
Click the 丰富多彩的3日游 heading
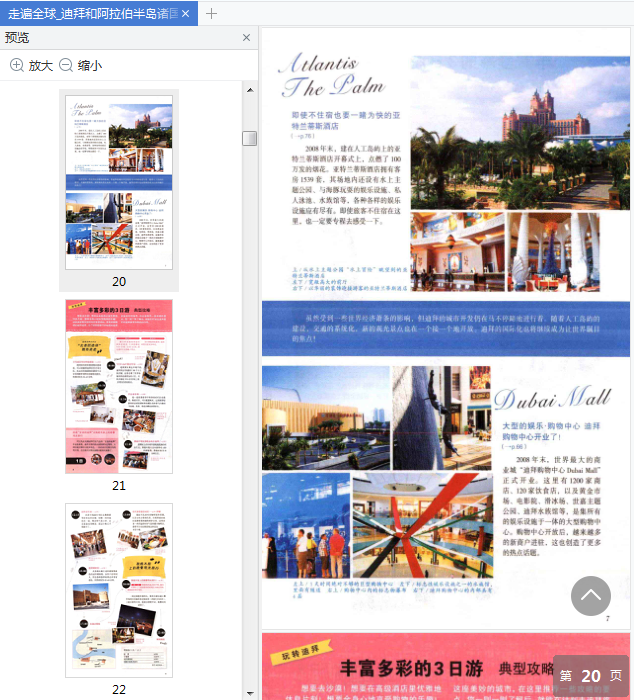[412, 668]
